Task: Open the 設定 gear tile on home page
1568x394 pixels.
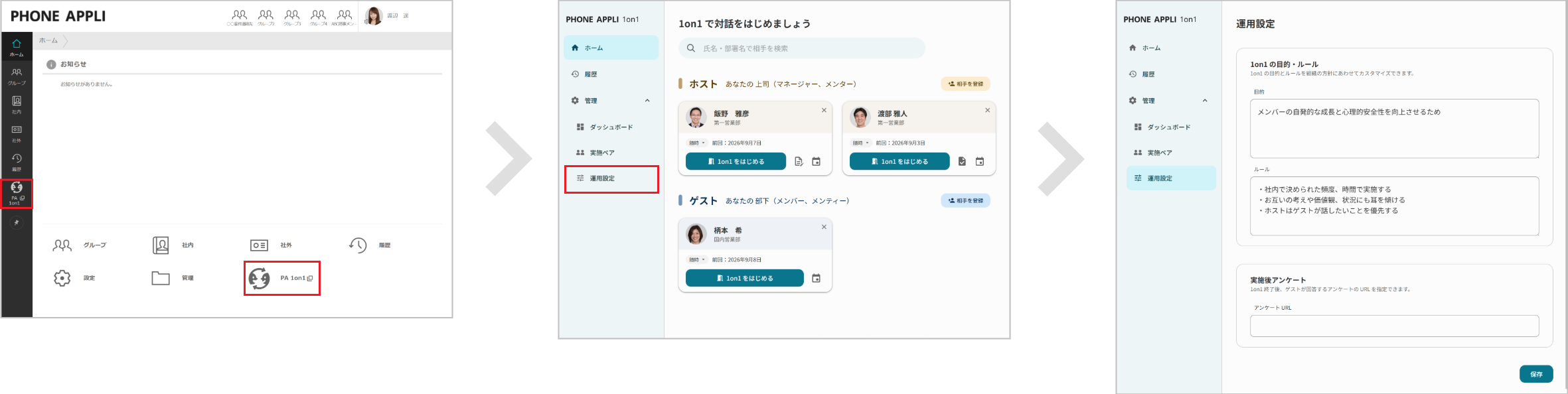Action: (x=74, y=278)
